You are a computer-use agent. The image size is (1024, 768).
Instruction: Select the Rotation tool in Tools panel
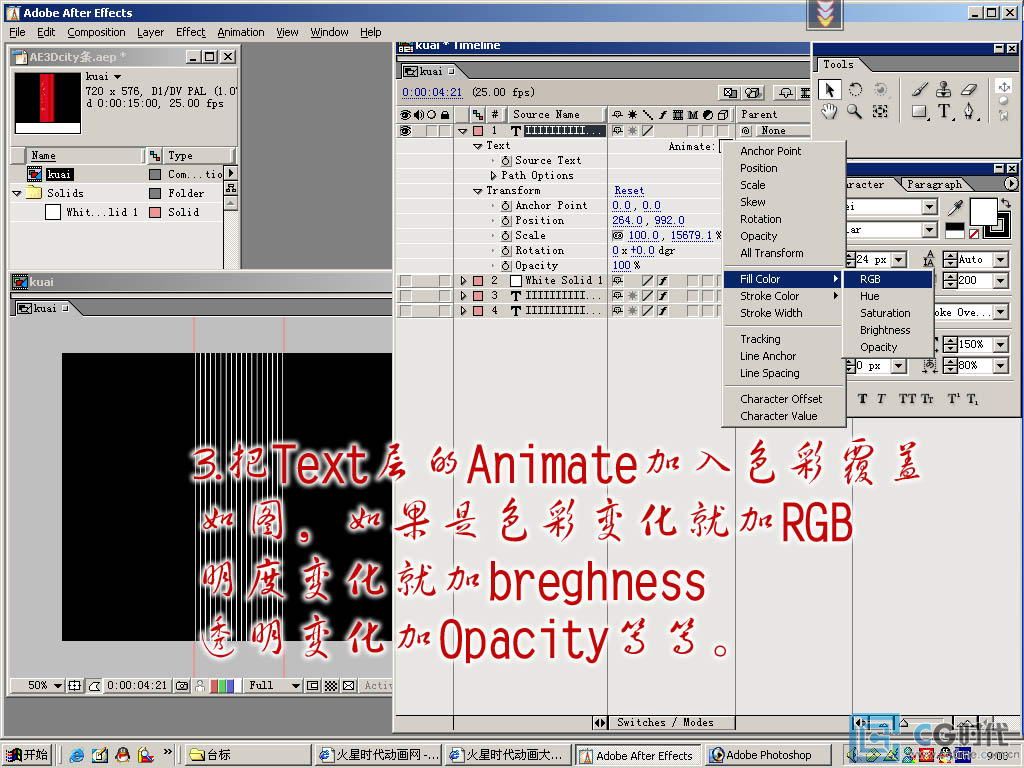click(855, 89)
